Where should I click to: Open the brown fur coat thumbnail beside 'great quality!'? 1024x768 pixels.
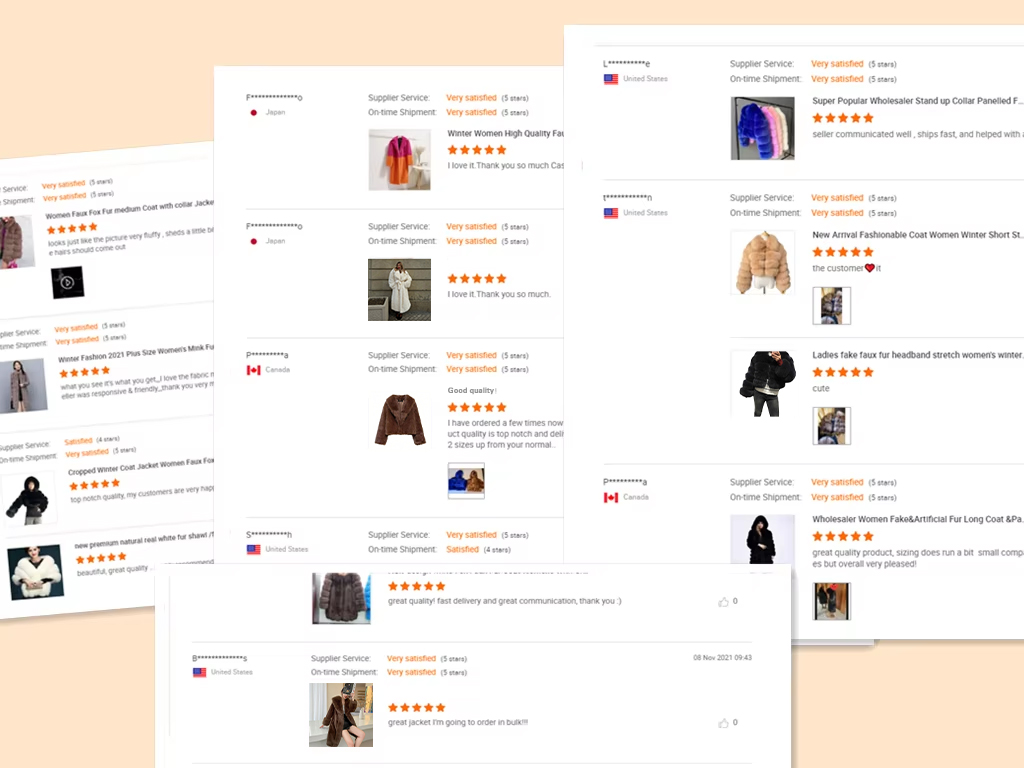point(341,598)
